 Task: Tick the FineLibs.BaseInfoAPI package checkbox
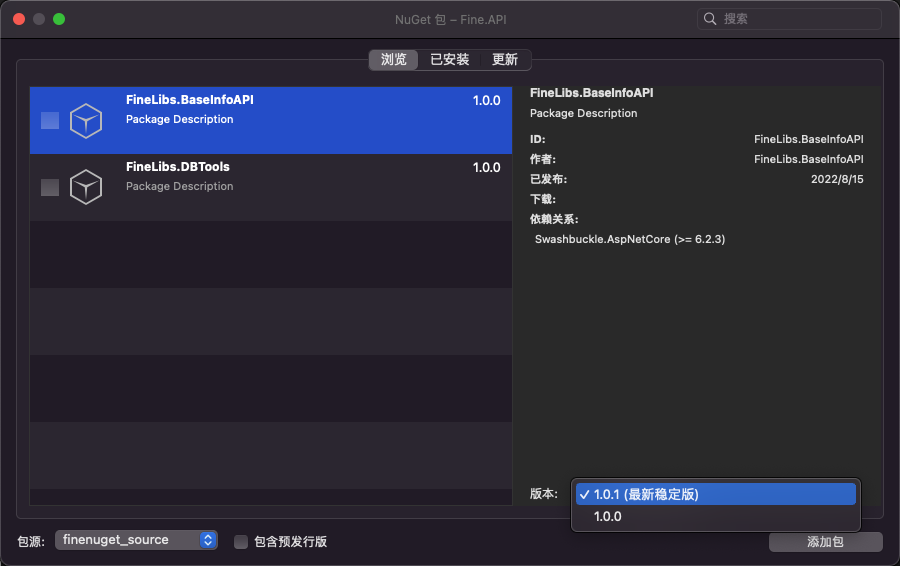click(50, 121)
